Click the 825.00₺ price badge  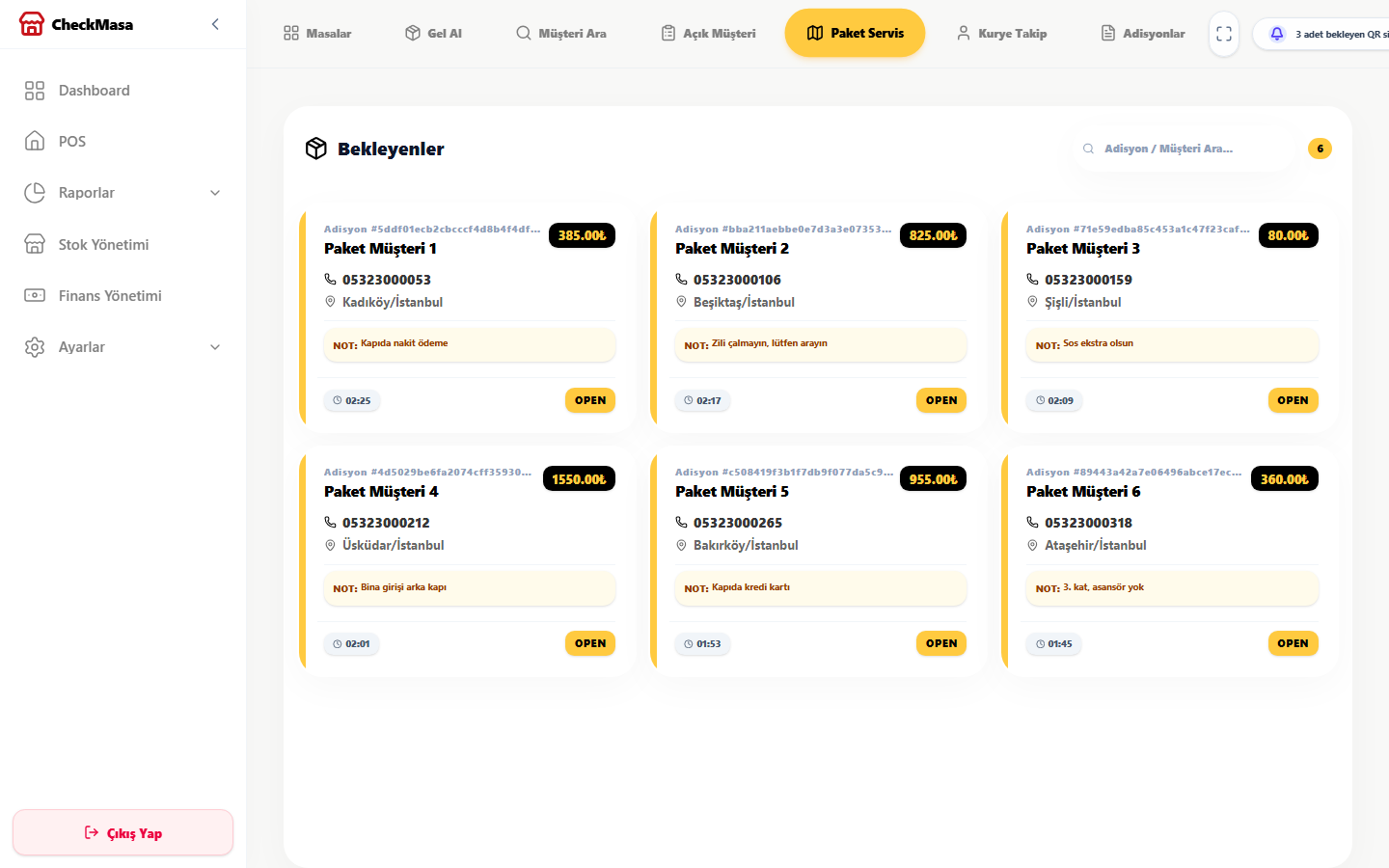point(933,235)
